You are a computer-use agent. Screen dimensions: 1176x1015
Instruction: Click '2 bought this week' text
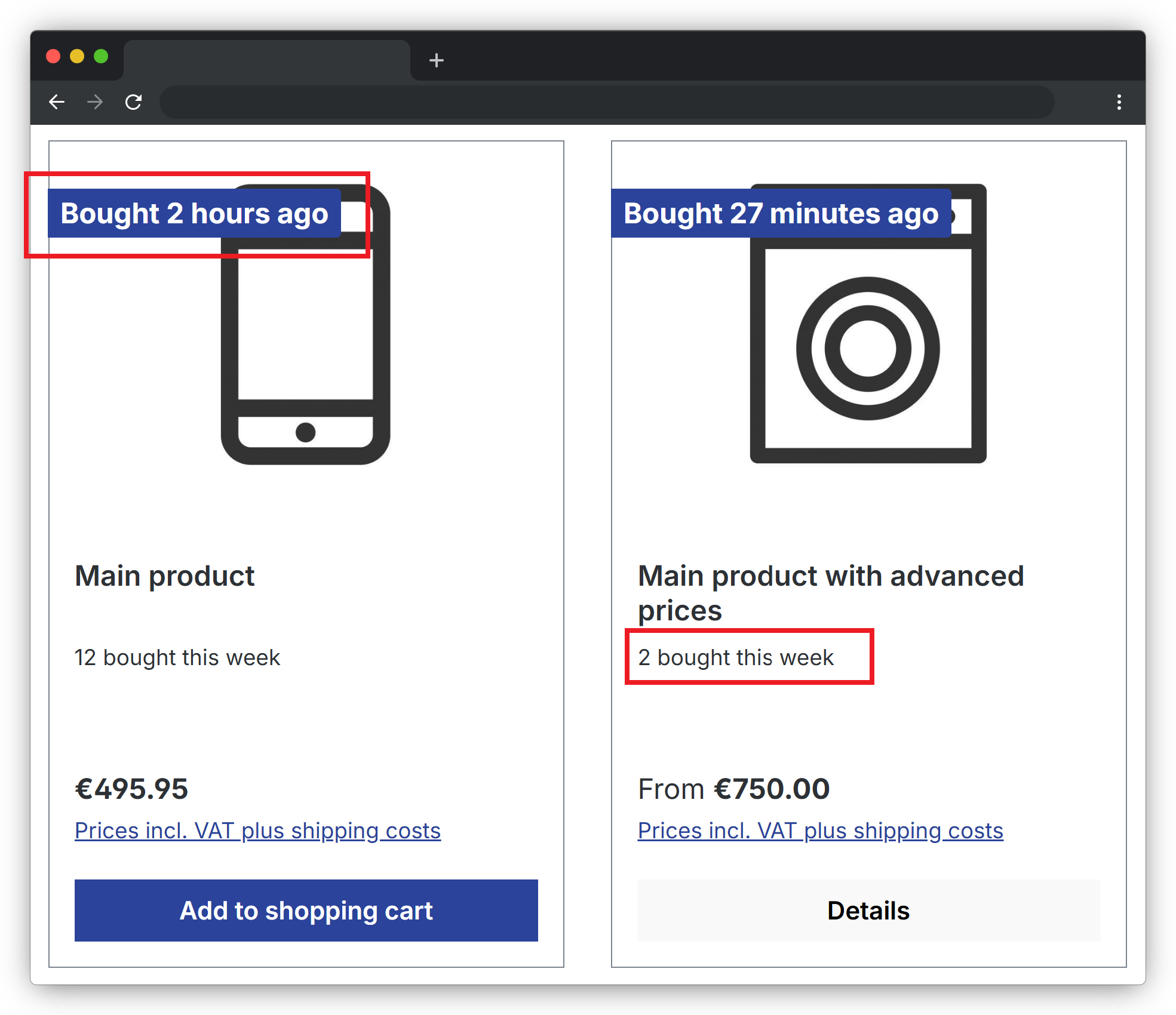(x=736, y=657)
